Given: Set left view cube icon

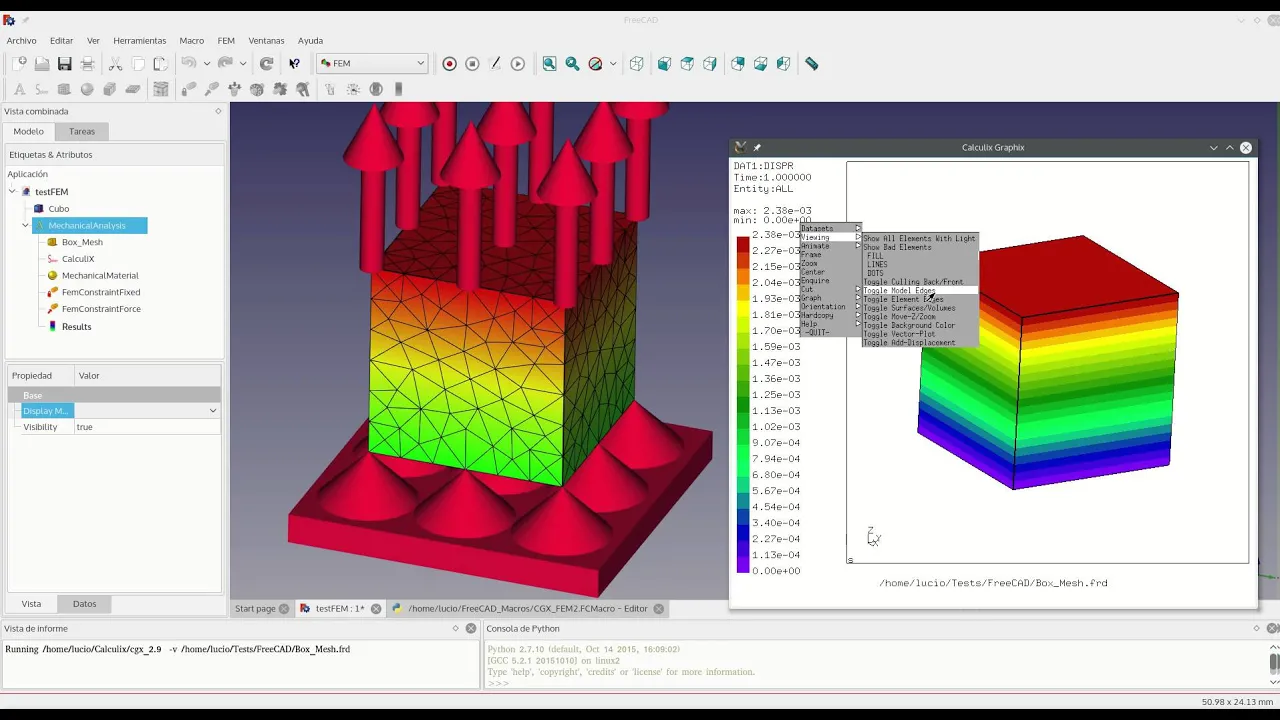Looking at the screenshot, I should [x=784, y=63].
